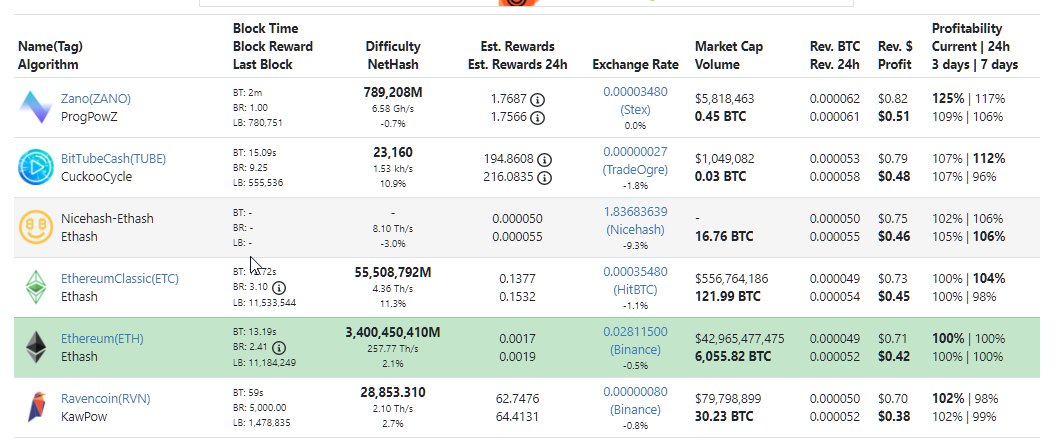The width and height of the screenshot is (1058, 443).
Task: Click ETC difficulty value 55,508,792M
Action: tap(393, 272)
